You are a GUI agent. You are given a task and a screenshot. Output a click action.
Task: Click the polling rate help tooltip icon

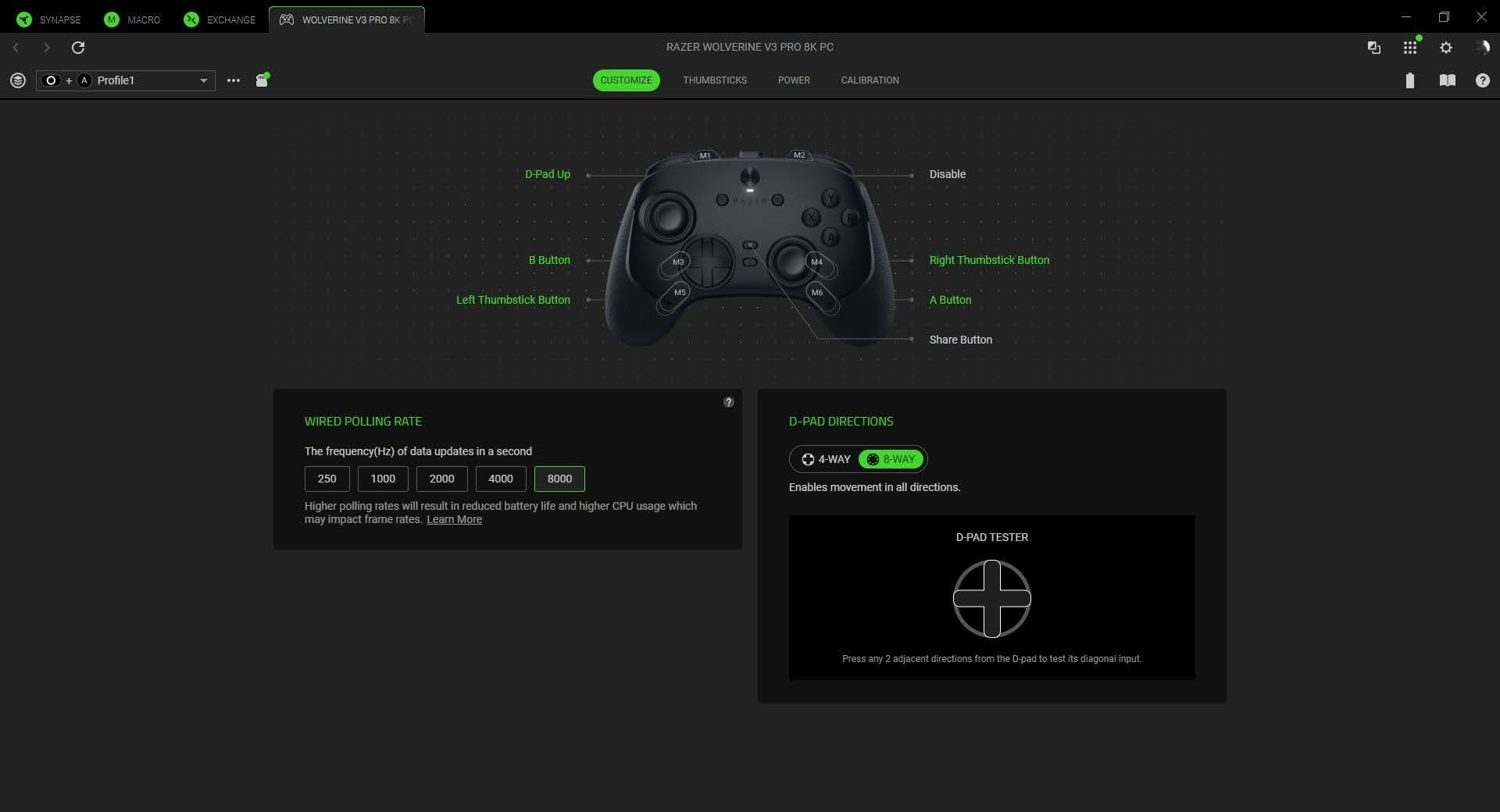(729, 402)
